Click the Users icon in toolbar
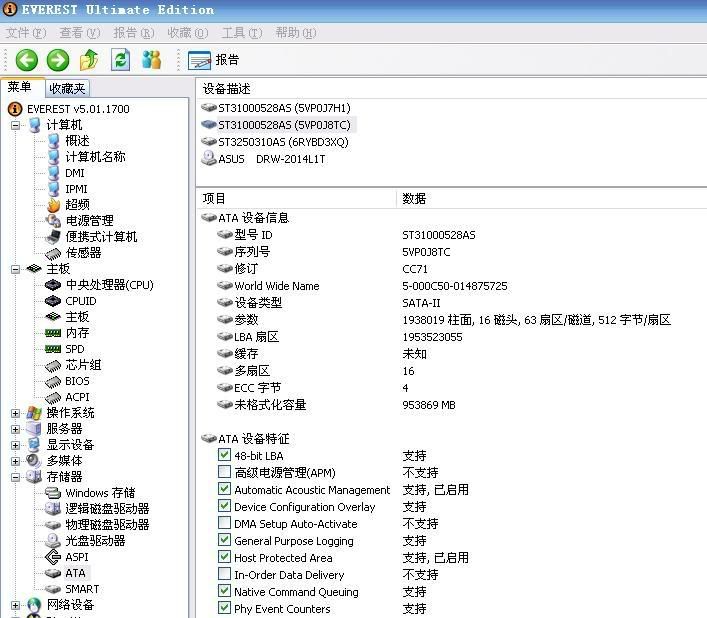 click(x=152, y=60)
